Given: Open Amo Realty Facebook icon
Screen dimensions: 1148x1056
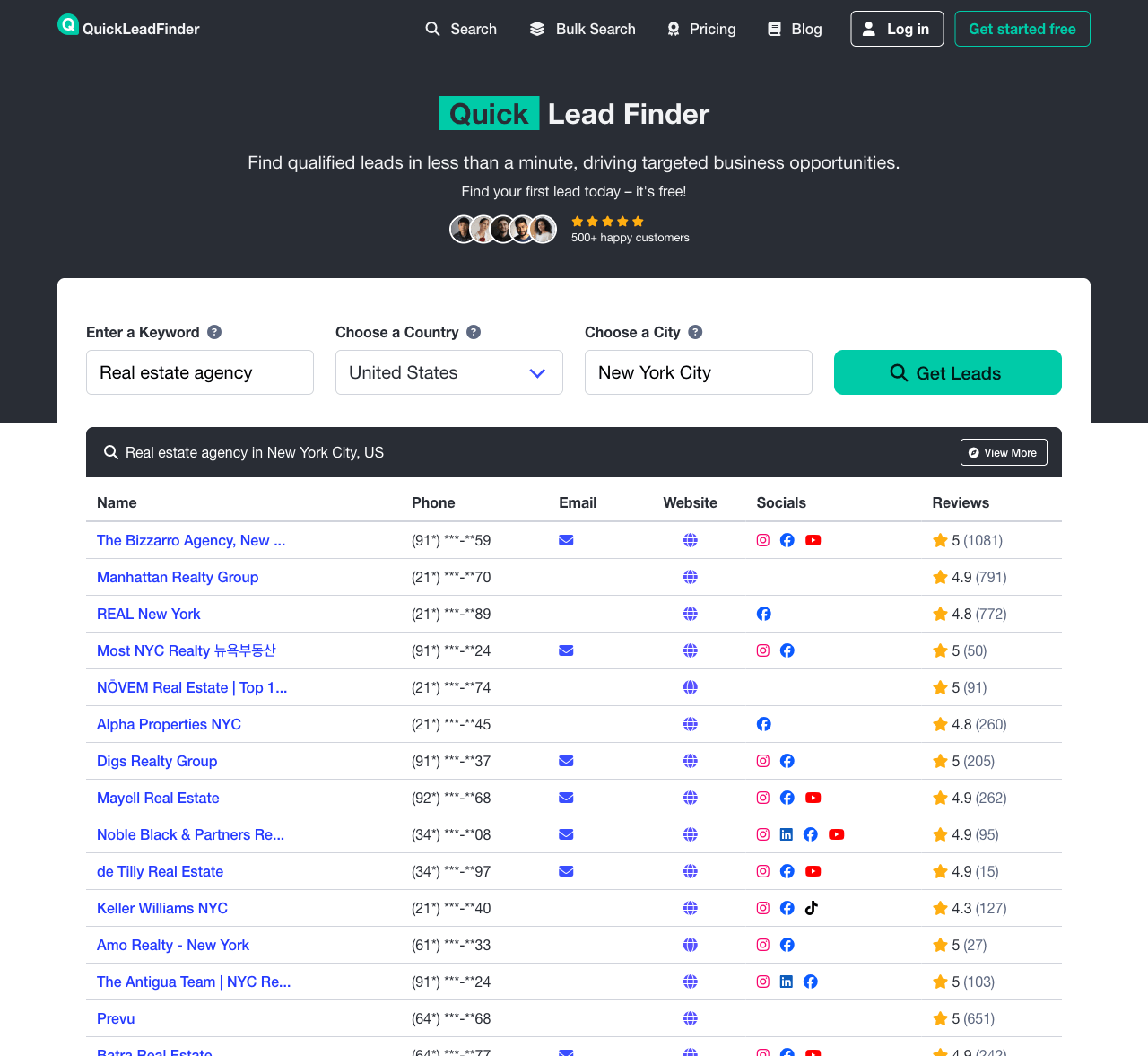Looking at the screenshot, I should (787, 945).
